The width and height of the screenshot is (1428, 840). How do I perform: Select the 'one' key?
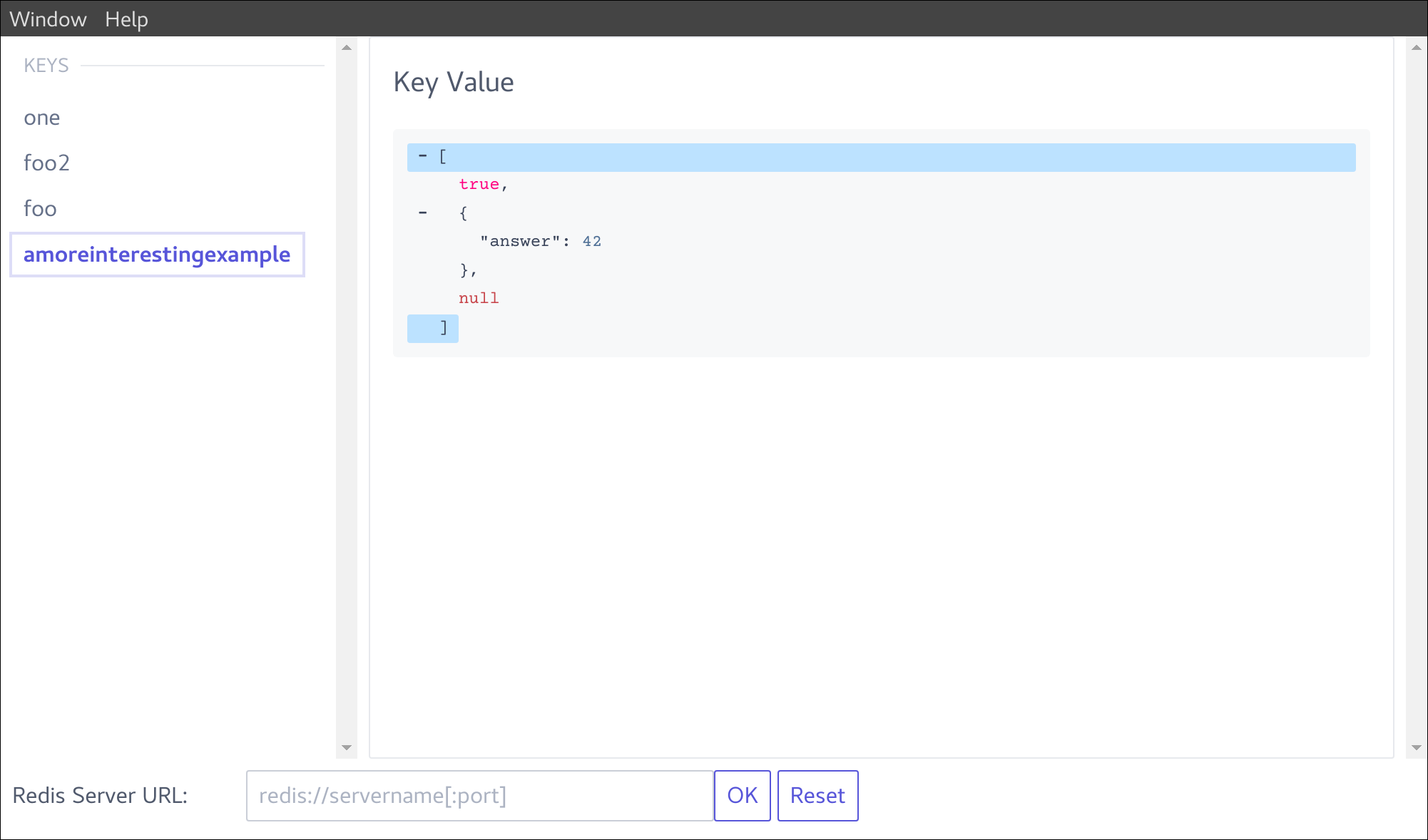(42, 118)
